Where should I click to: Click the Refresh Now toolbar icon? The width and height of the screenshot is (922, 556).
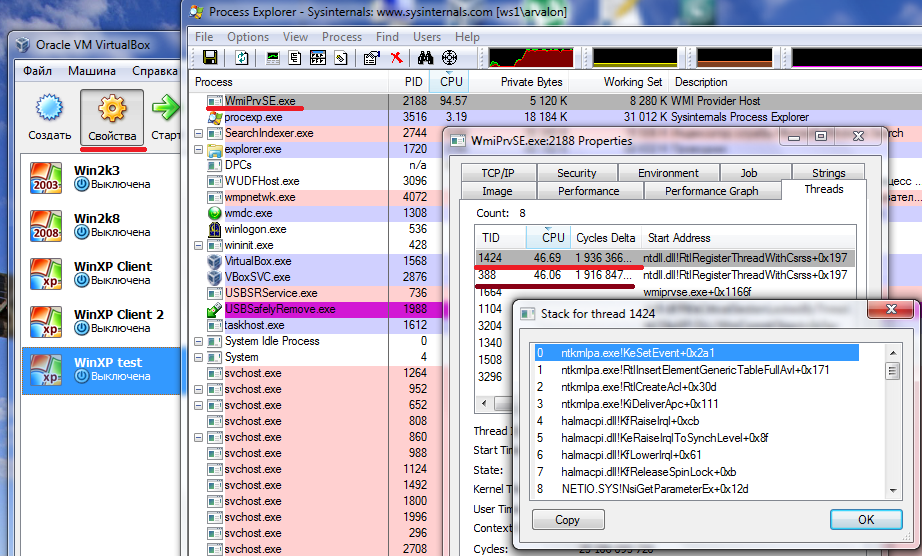click(x=242, y=57)
